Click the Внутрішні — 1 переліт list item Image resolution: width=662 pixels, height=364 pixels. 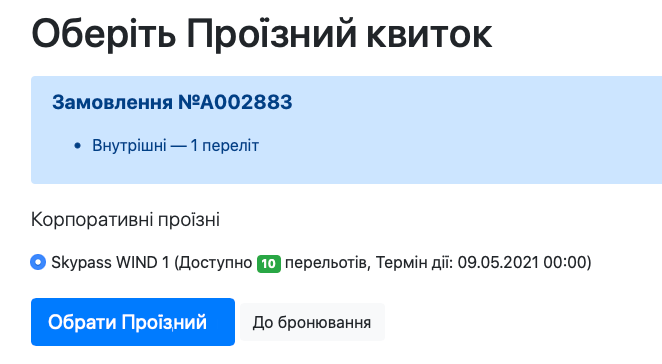click(x=175, y=146)
